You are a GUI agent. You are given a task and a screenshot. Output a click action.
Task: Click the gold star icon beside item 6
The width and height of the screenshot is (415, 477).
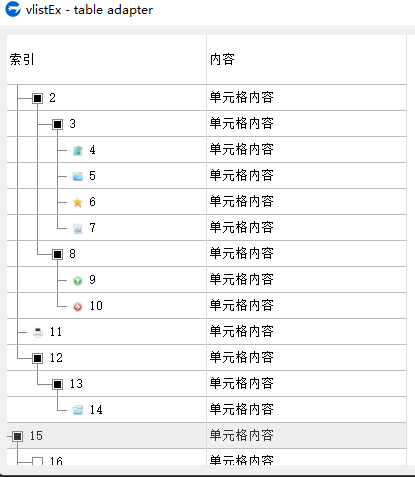point(78,202)
